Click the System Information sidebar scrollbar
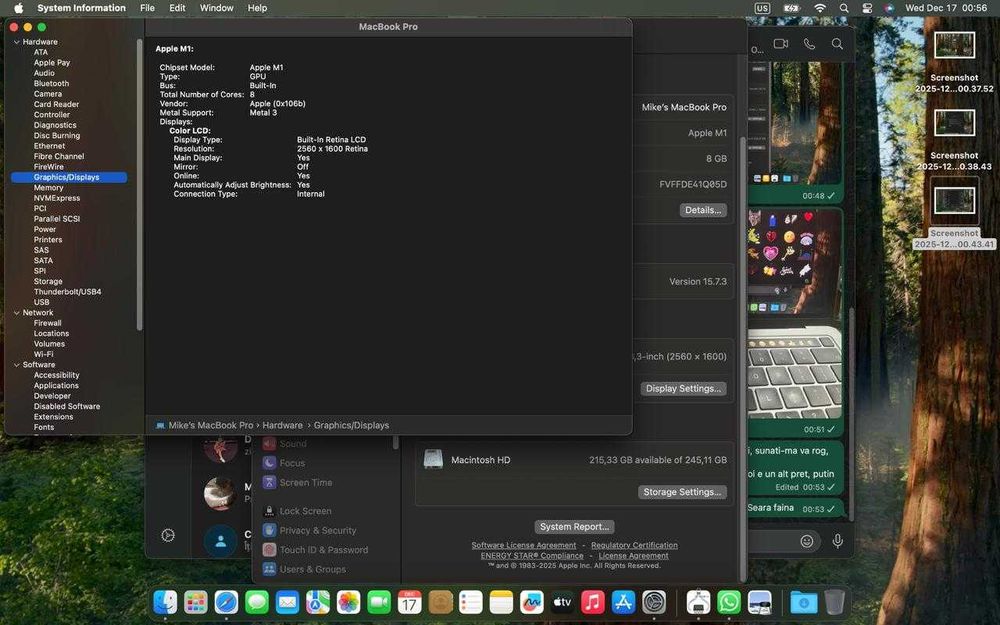1000x625 pixels. (139, 185)
